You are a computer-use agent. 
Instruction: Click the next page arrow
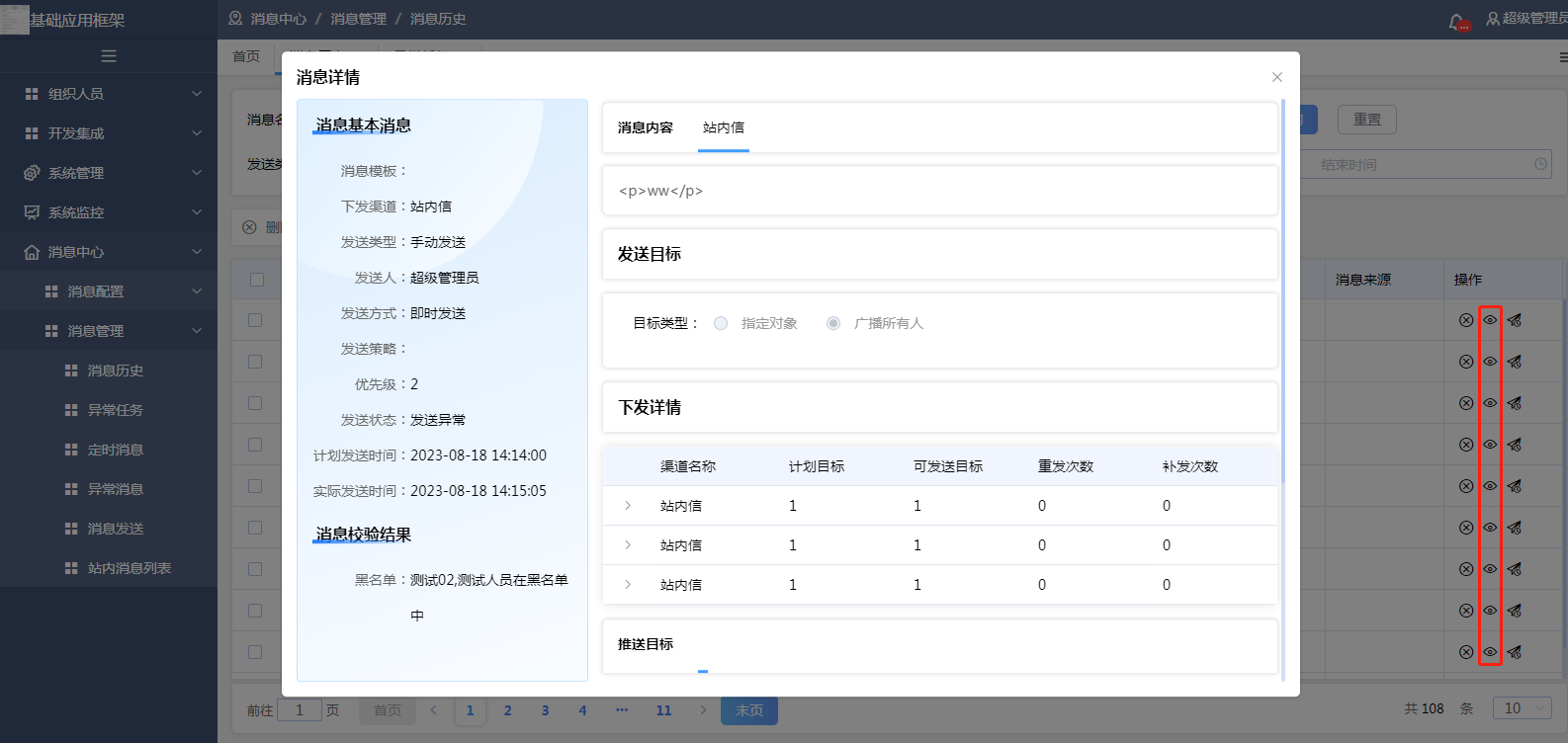(702, 710)
